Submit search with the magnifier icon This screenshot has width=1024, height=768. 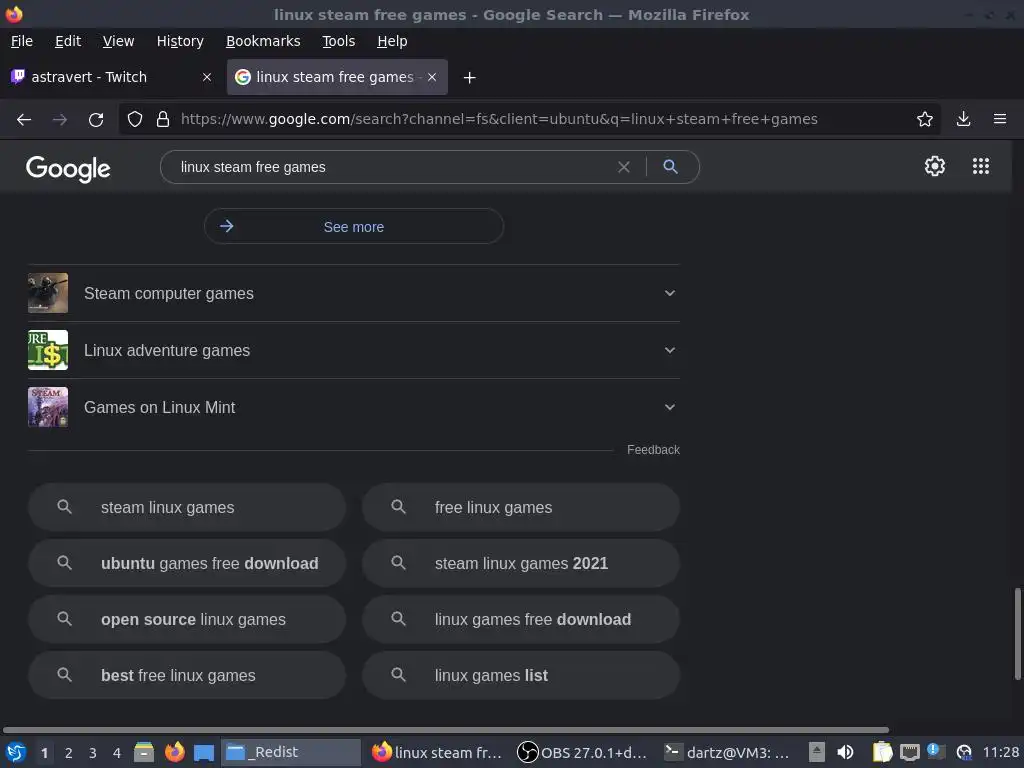tap(670, 167)
